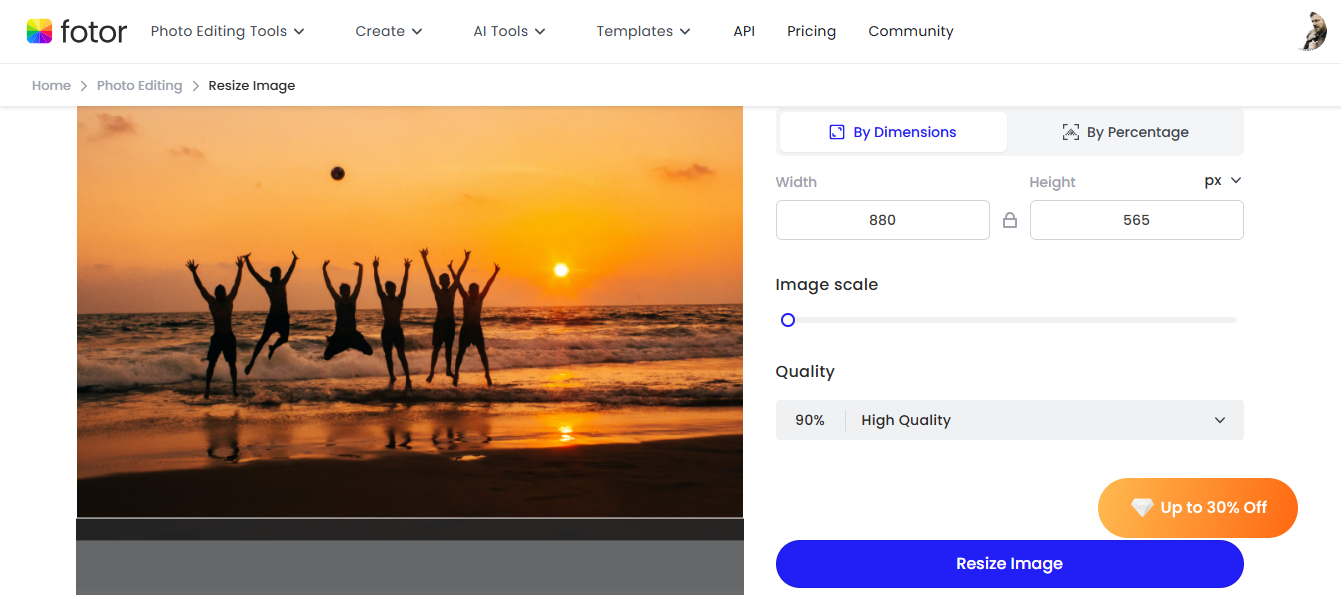1341x595 pixels.
Task: Click the Fotor logo icon
Action: tap(39, 31)
